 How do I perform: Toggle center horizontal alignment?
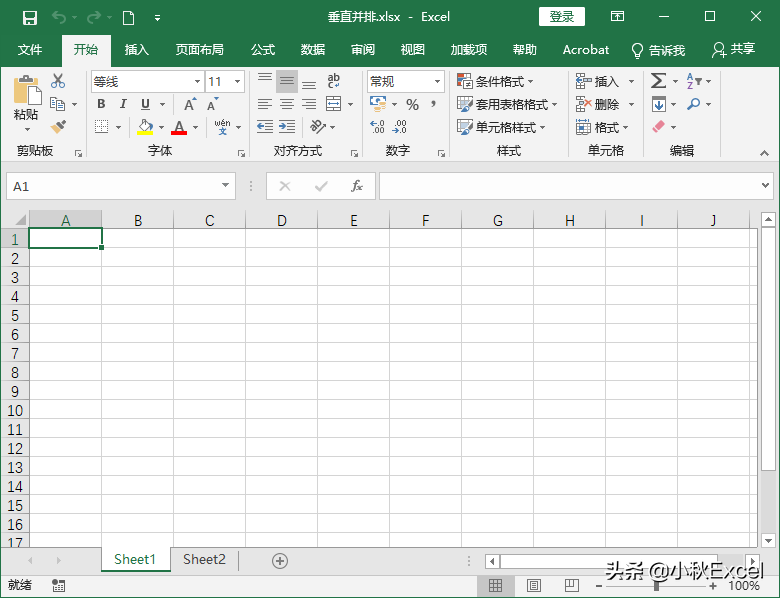287,104
